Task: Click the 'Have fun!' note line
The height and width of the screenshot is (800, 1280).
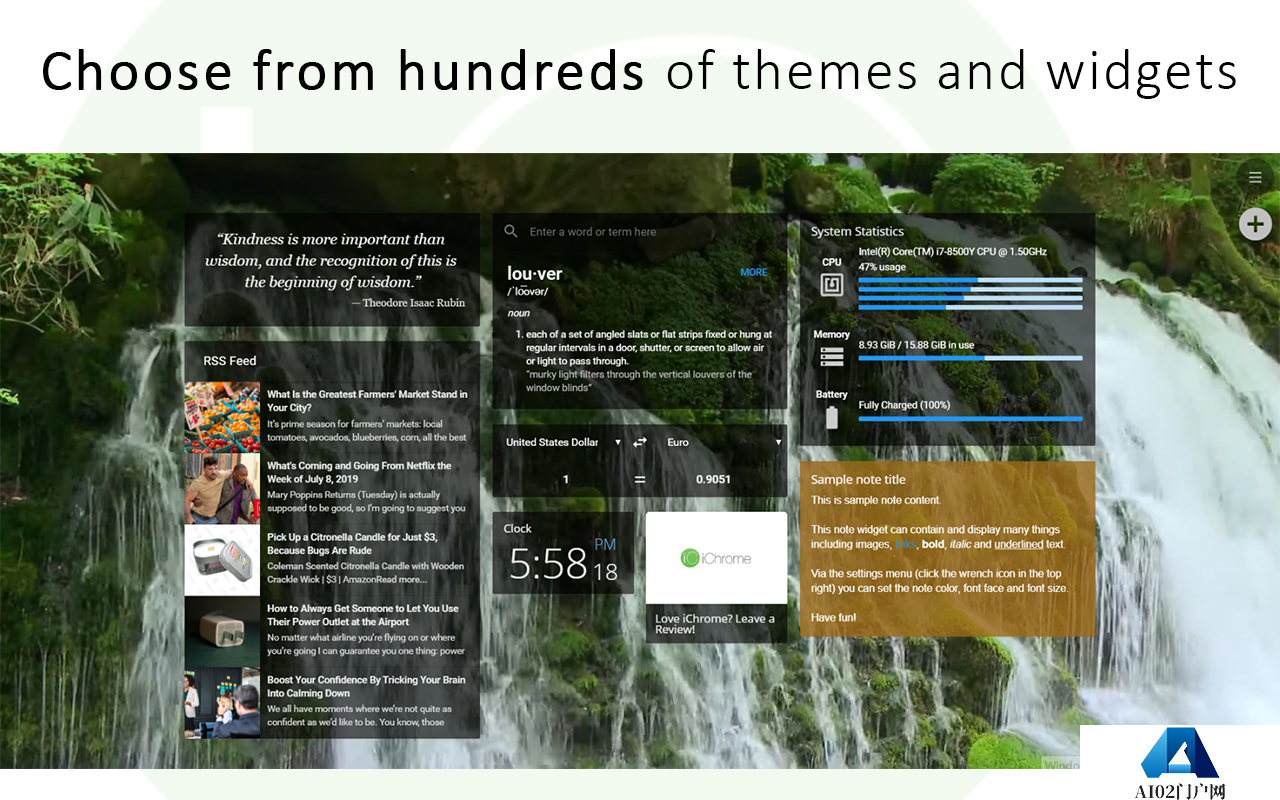Action: [833, 618]
